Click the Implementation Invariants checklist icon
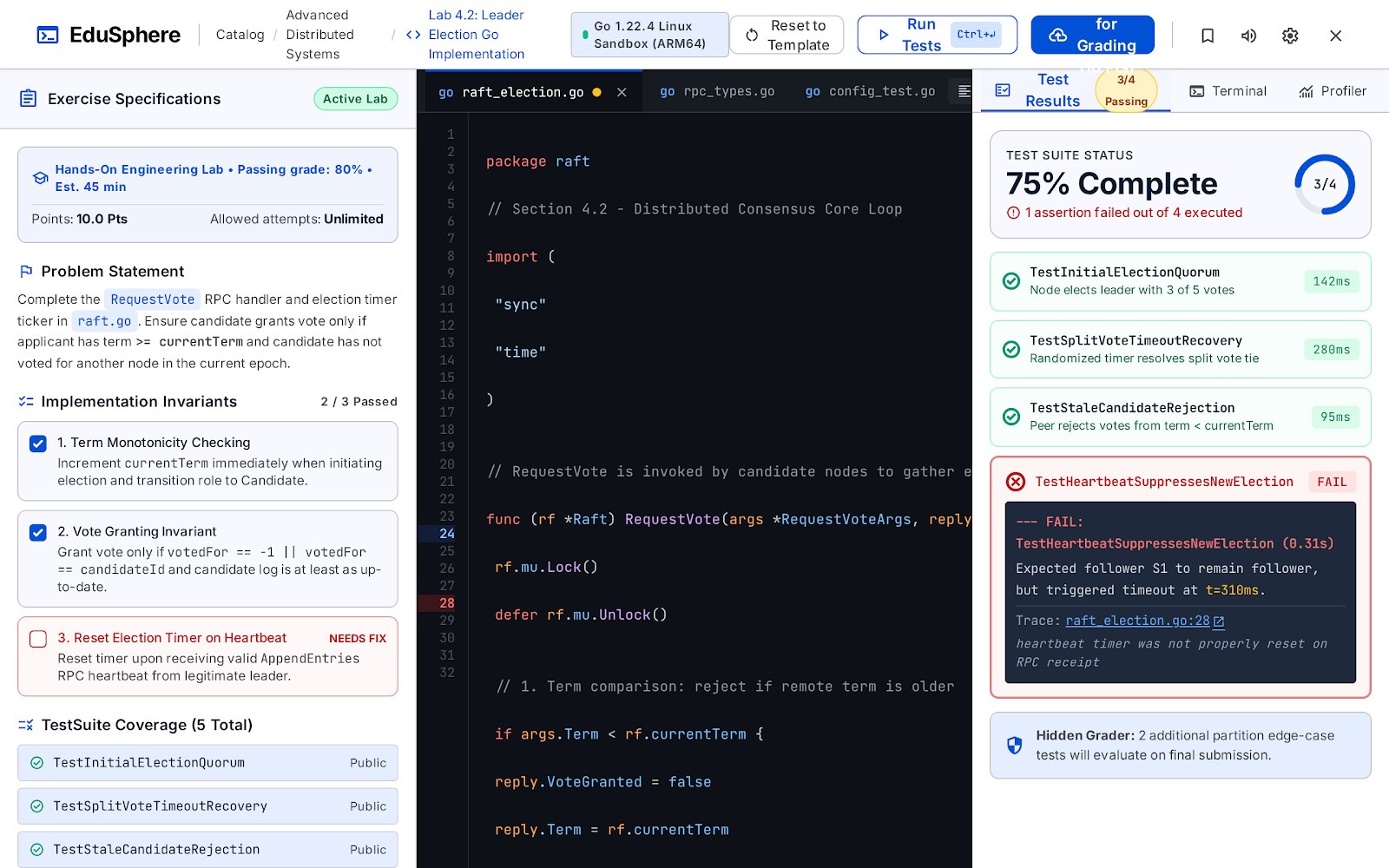1389x868 pixels. coord(26,401)
